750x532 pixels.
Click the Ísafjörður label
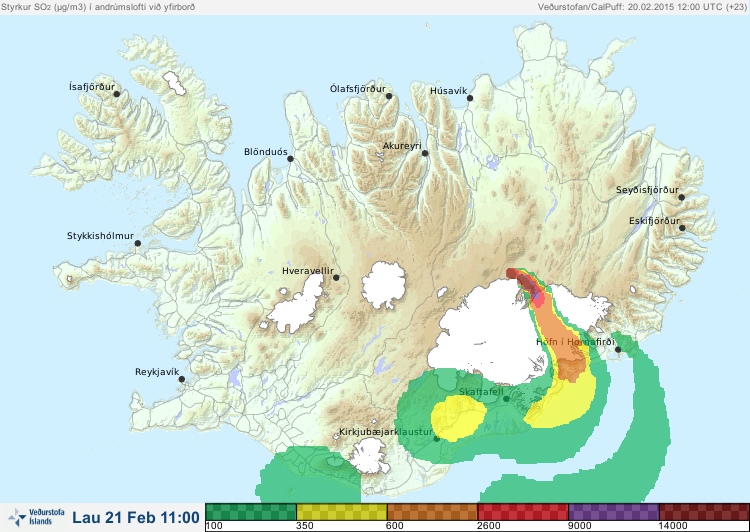[x=92, y=87]
